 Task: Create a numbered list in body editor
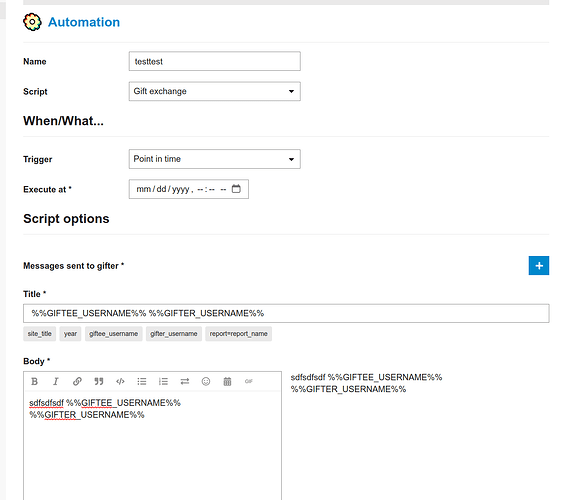tap(163, 381)
